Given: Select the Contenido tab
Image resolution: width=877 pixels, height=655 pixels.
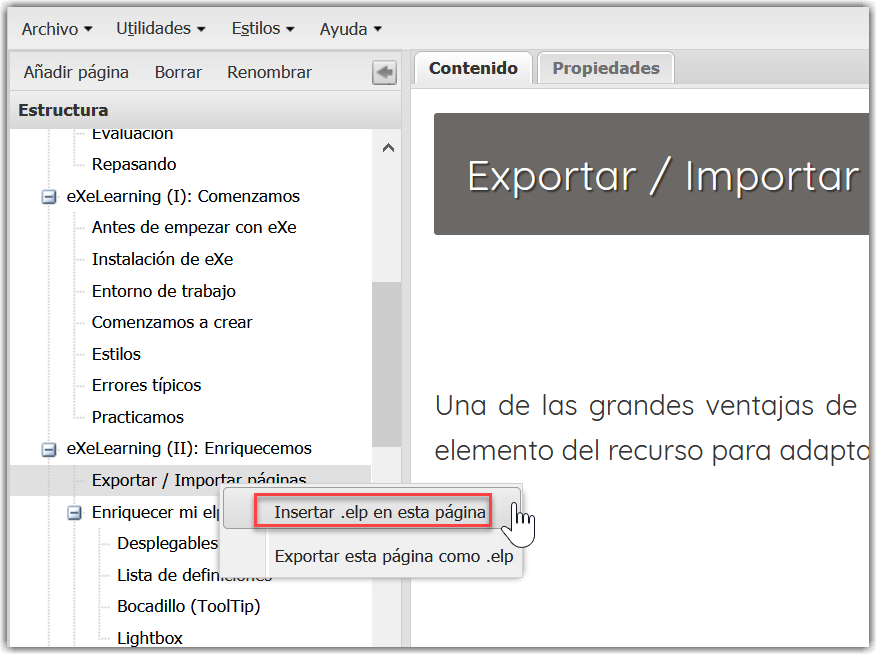Looking at the screenshot, I should [473, 68].
